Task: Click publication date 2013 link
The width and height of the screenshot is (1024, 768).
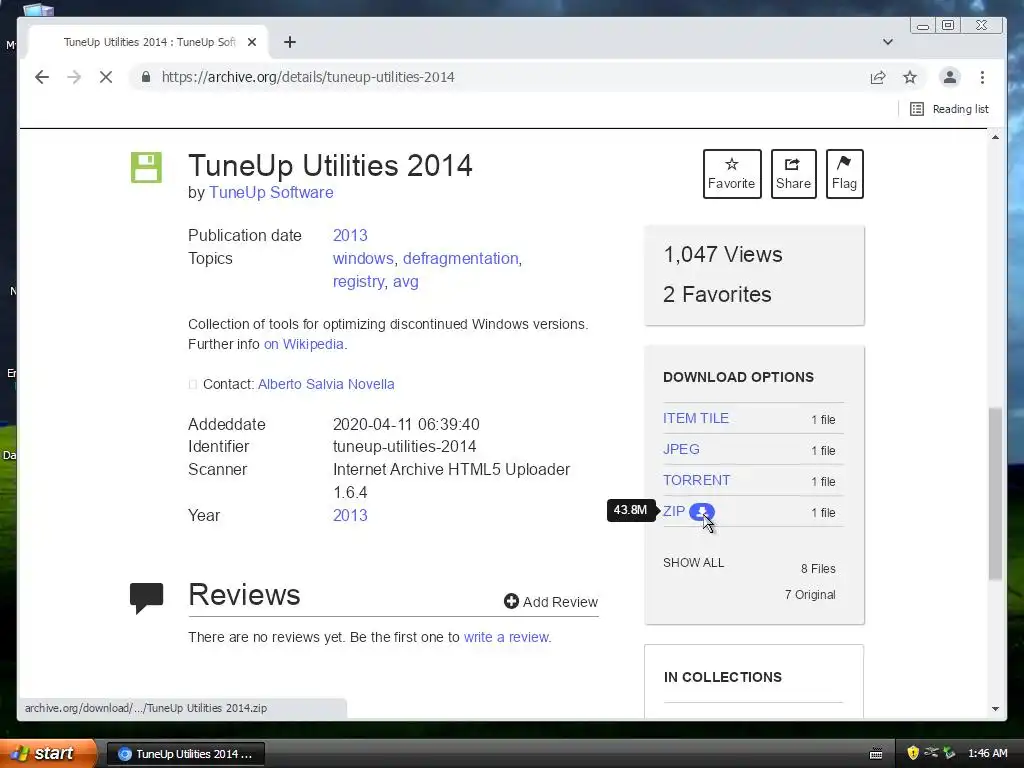Action: 350,235
